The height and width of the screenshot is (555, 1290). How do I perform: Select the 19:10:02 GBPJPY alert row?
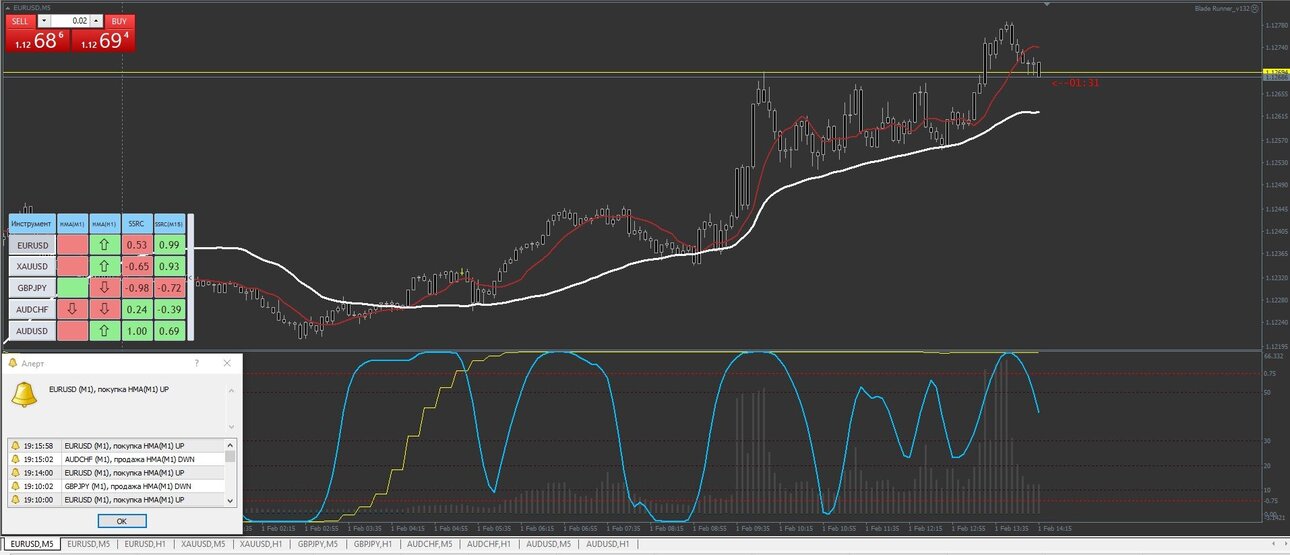click(x=116, y=485)
